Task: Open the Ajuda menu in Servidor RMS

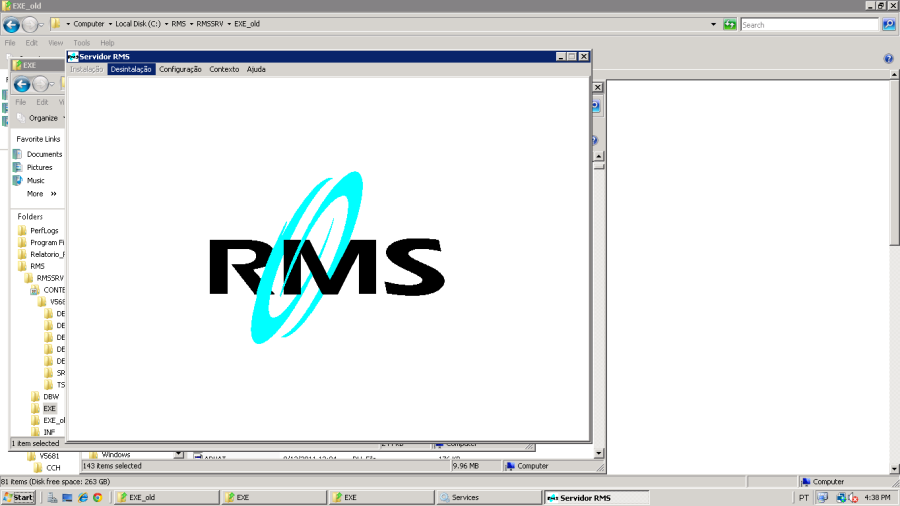Action: 256,69
